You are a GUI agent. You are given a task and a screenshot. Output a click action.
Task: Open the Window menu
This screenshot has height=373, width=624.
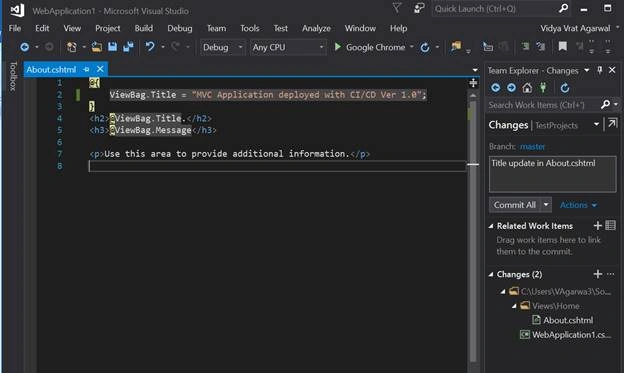[x=360, y=28]
